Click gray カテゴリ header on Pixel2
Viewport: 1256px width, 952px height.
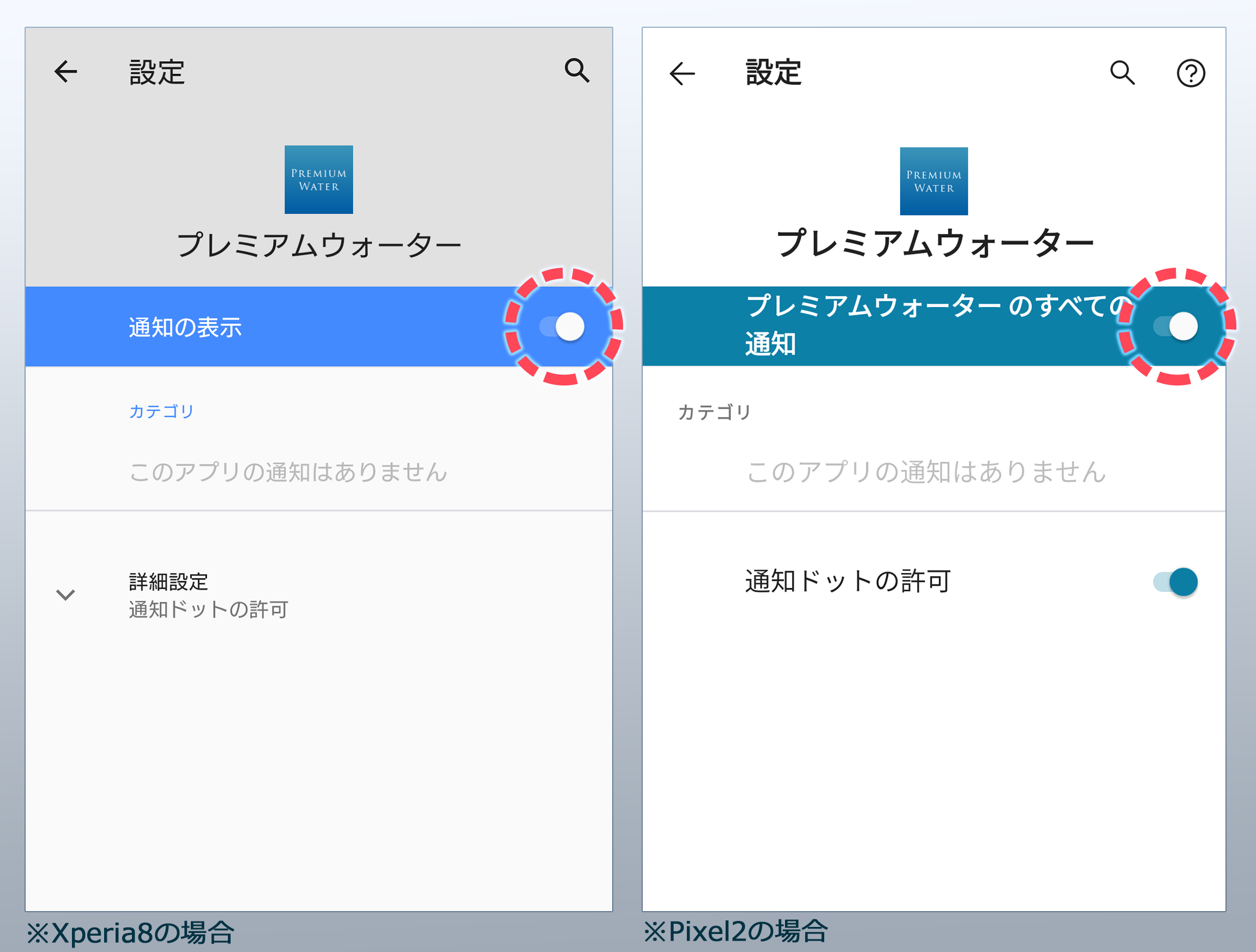click(714, 412)
